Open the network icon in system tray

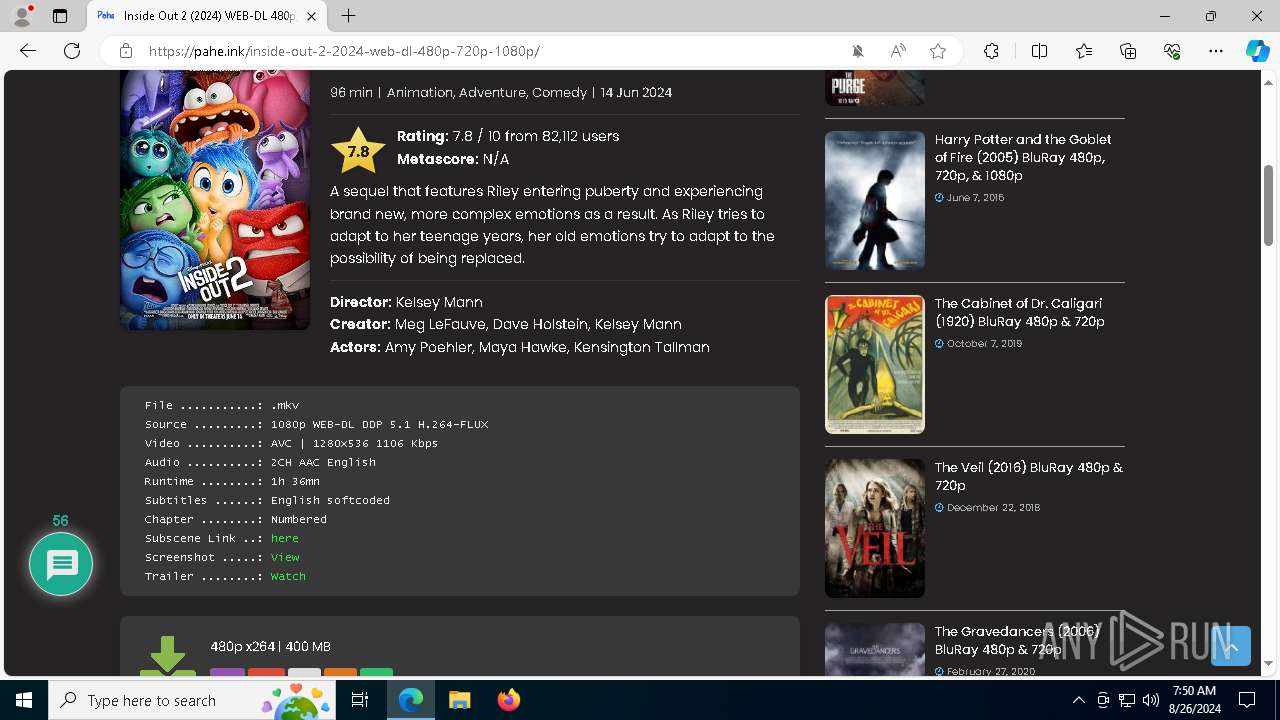point(1127,700)
